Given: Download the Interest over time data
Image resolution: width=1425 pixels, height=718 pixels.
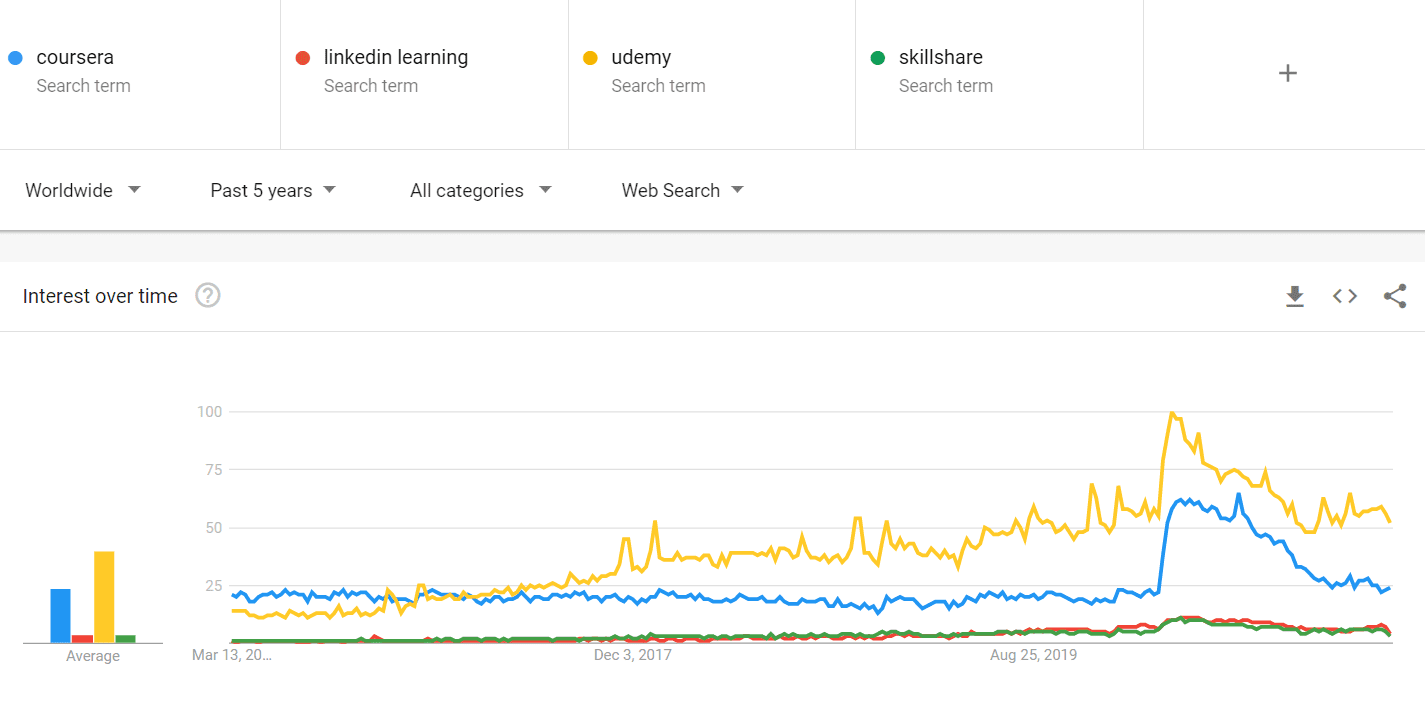Looking at the screenshot, I should click(1295, 296).
